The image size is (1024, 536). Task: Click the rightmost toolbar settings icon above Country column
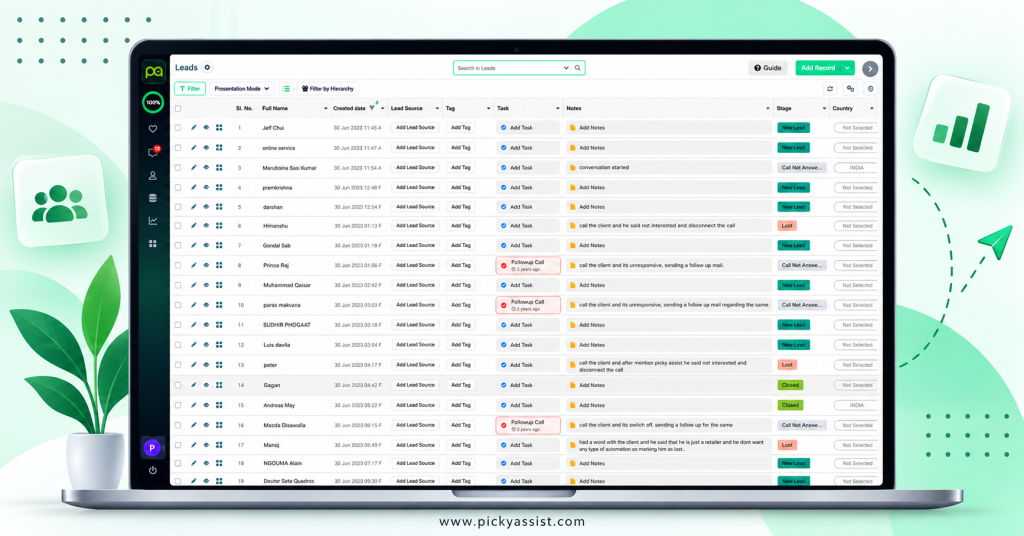point(871,89)
